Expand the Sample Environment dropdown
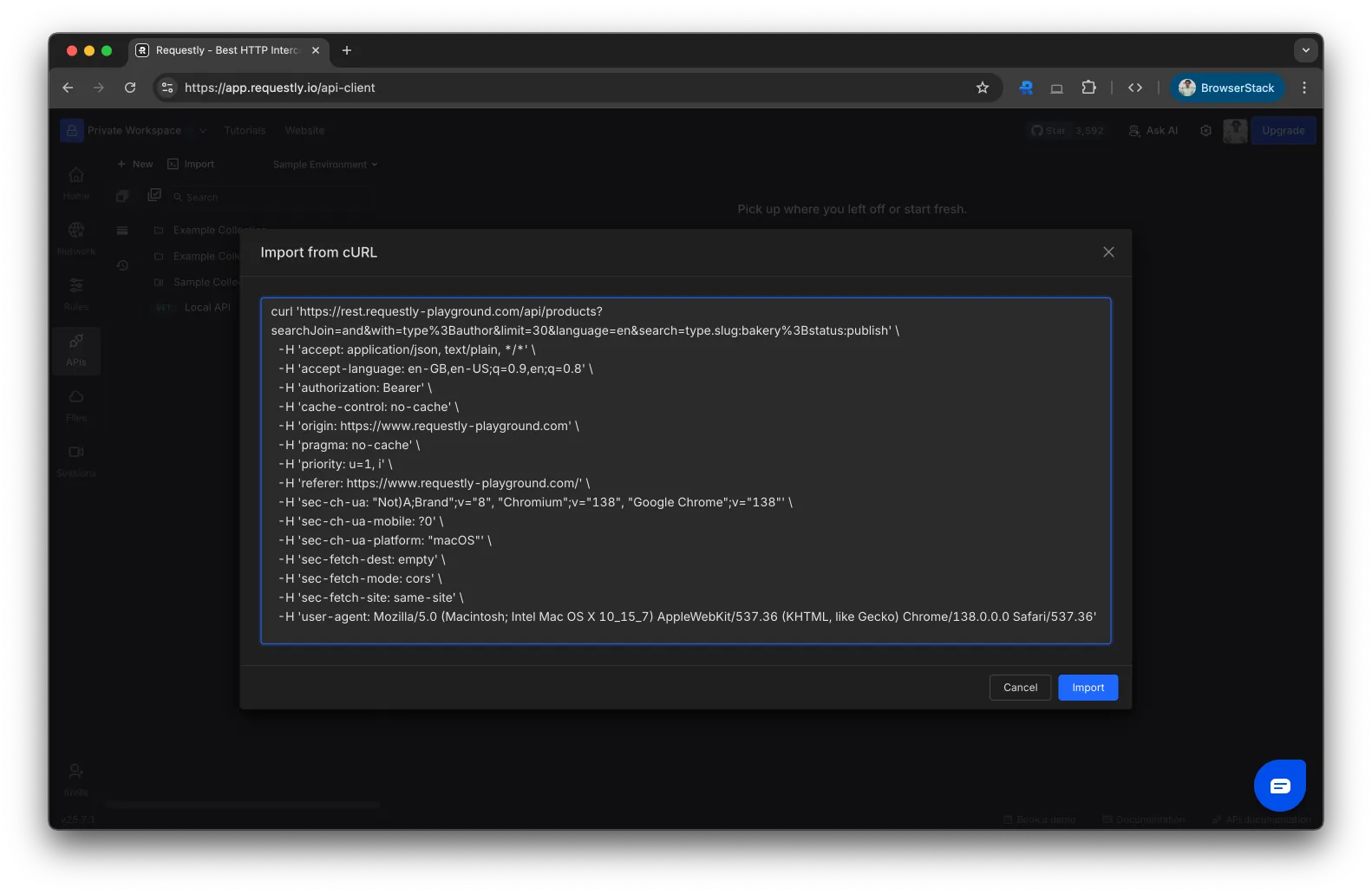1372x894 pixels. click(x=325, y=165)
